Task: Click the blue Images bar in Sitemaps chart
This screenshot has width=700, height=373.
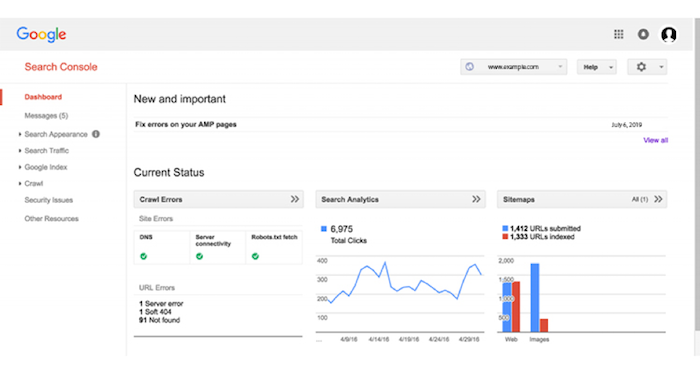Action: (x=535, y=298)
